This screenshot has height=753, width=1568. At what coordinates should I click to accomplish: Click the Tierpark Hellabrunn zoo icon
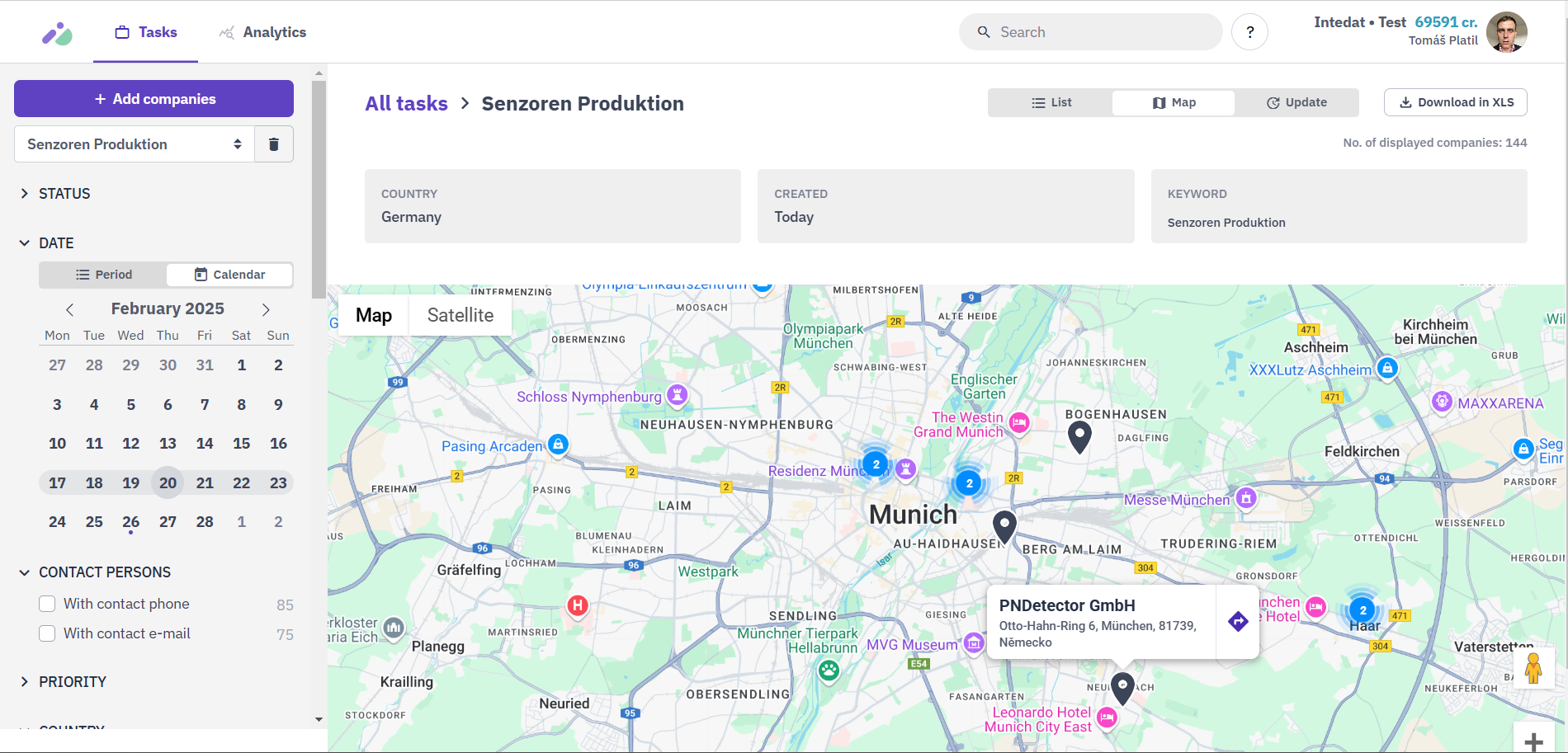(829, 671)
